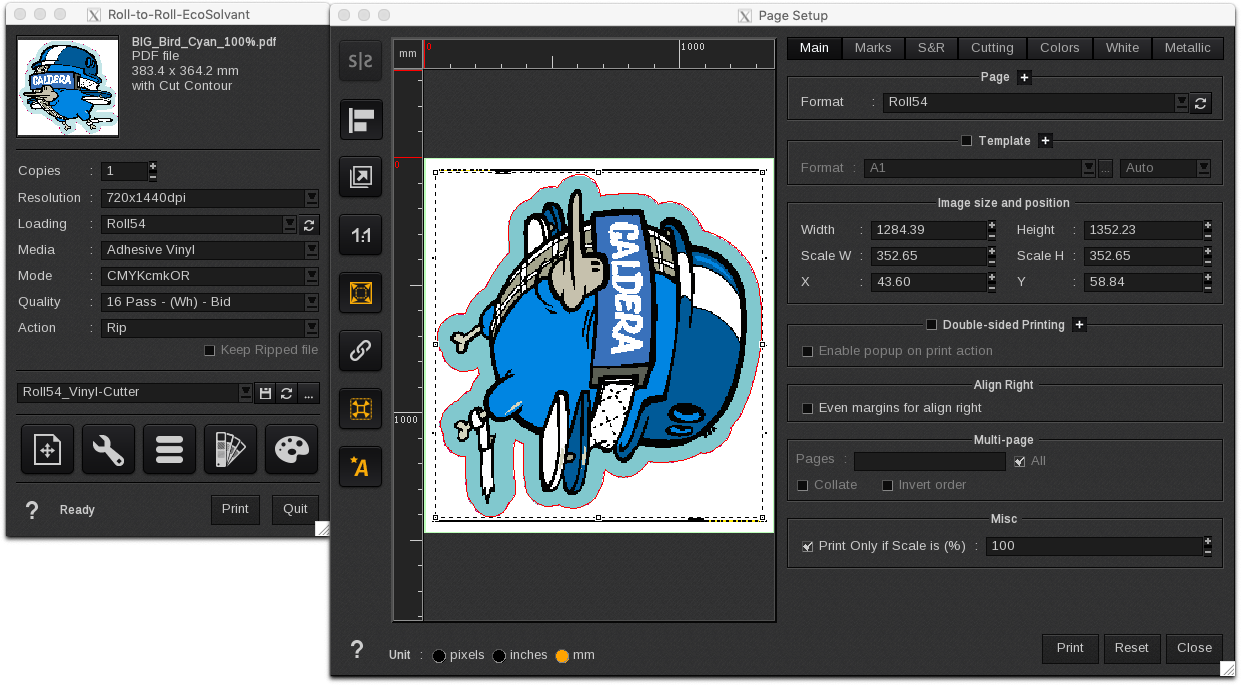Open the Page Format Roll54 dropdown
1241x685 pixels.
[1181, 102]
